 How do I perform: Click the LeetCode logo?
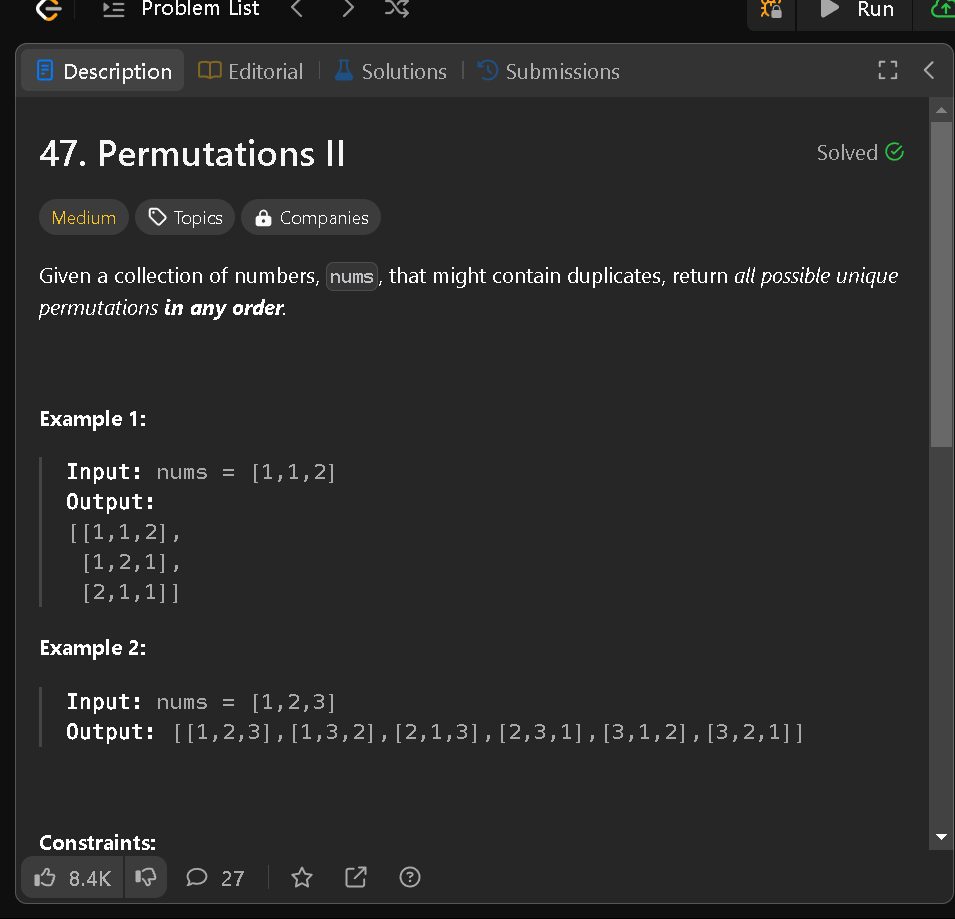46,10
